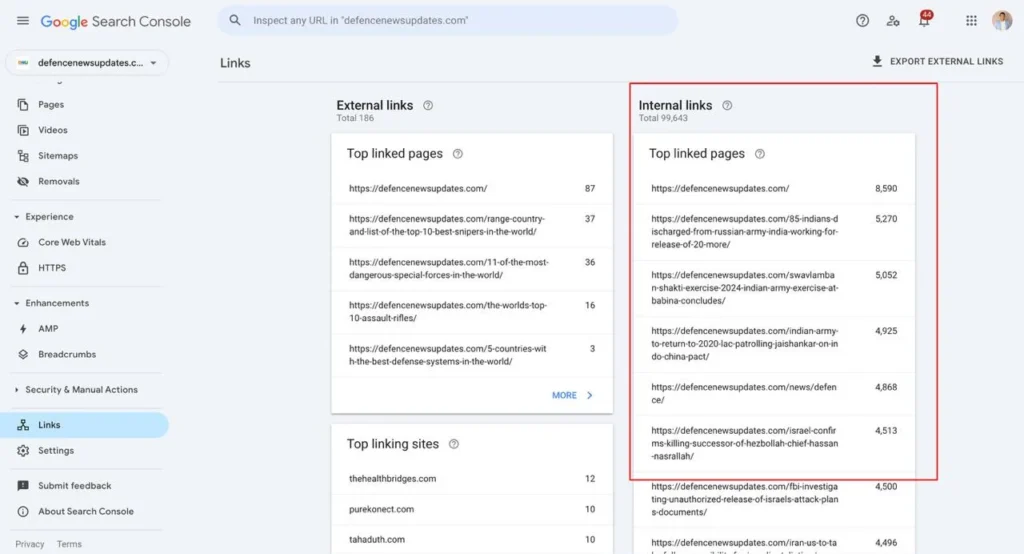Select best-defense-systems row with 3 links

(x=472, y=355)
